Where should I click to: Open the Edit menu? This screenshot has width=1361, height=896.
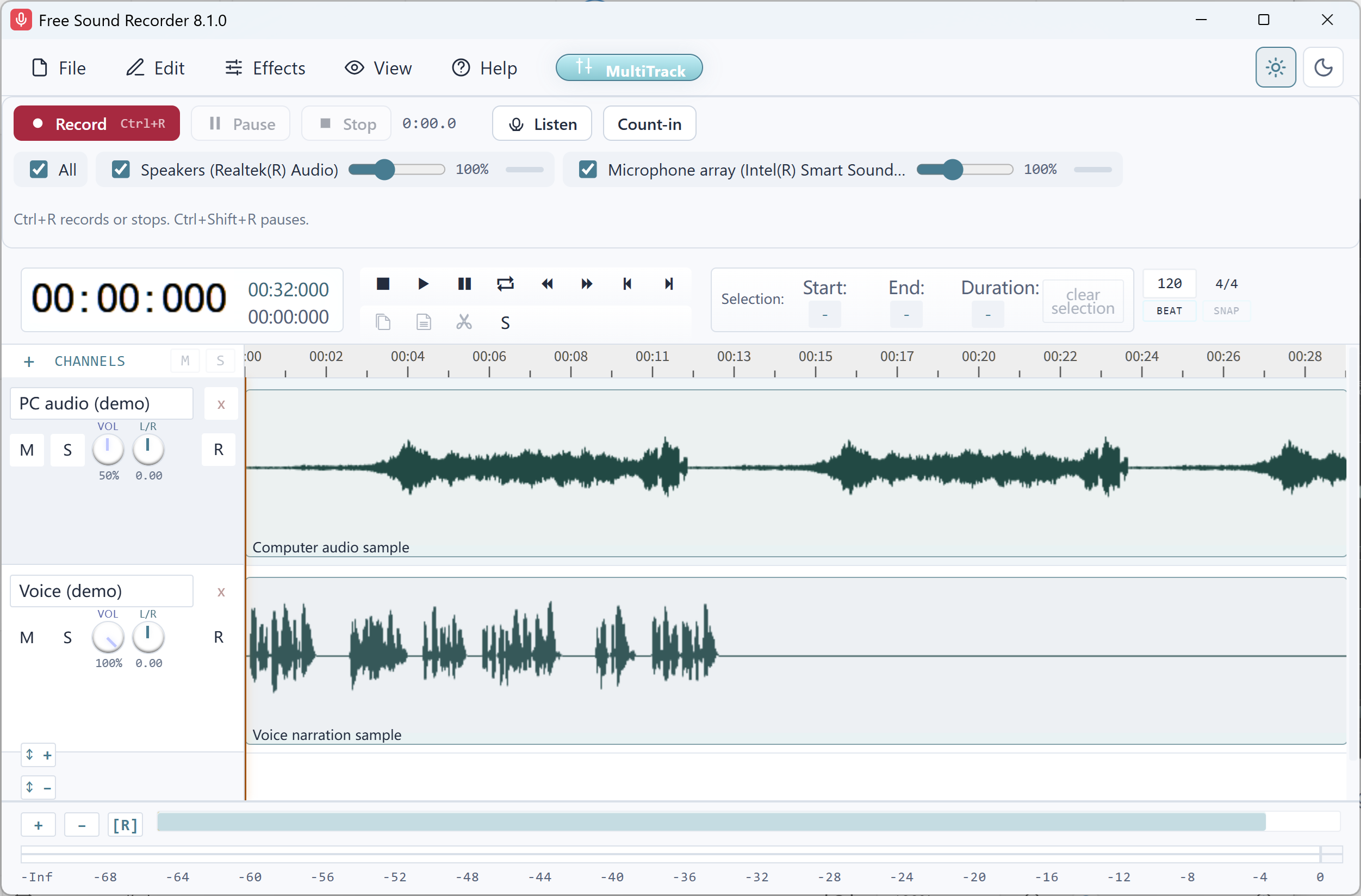[155, 68]
